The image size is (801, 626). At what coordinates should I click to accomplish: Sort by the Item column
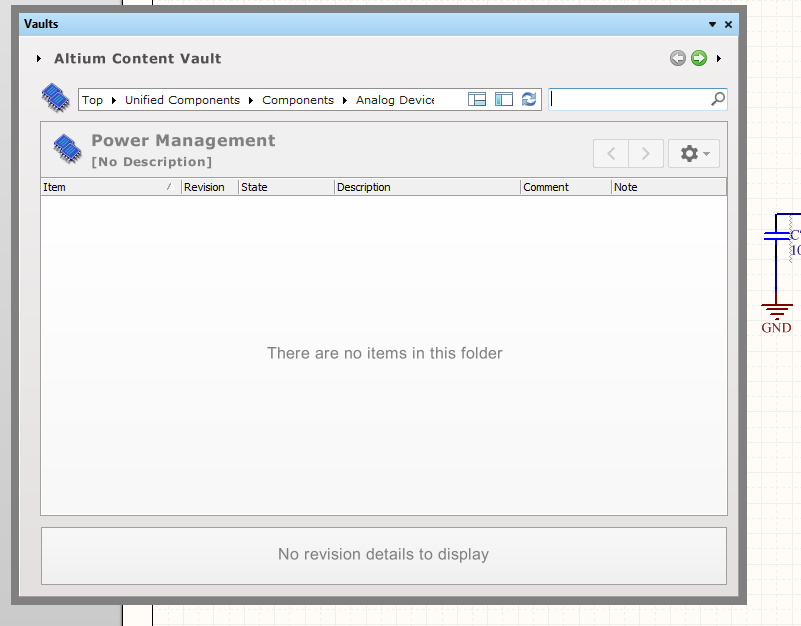click(110, 187)
